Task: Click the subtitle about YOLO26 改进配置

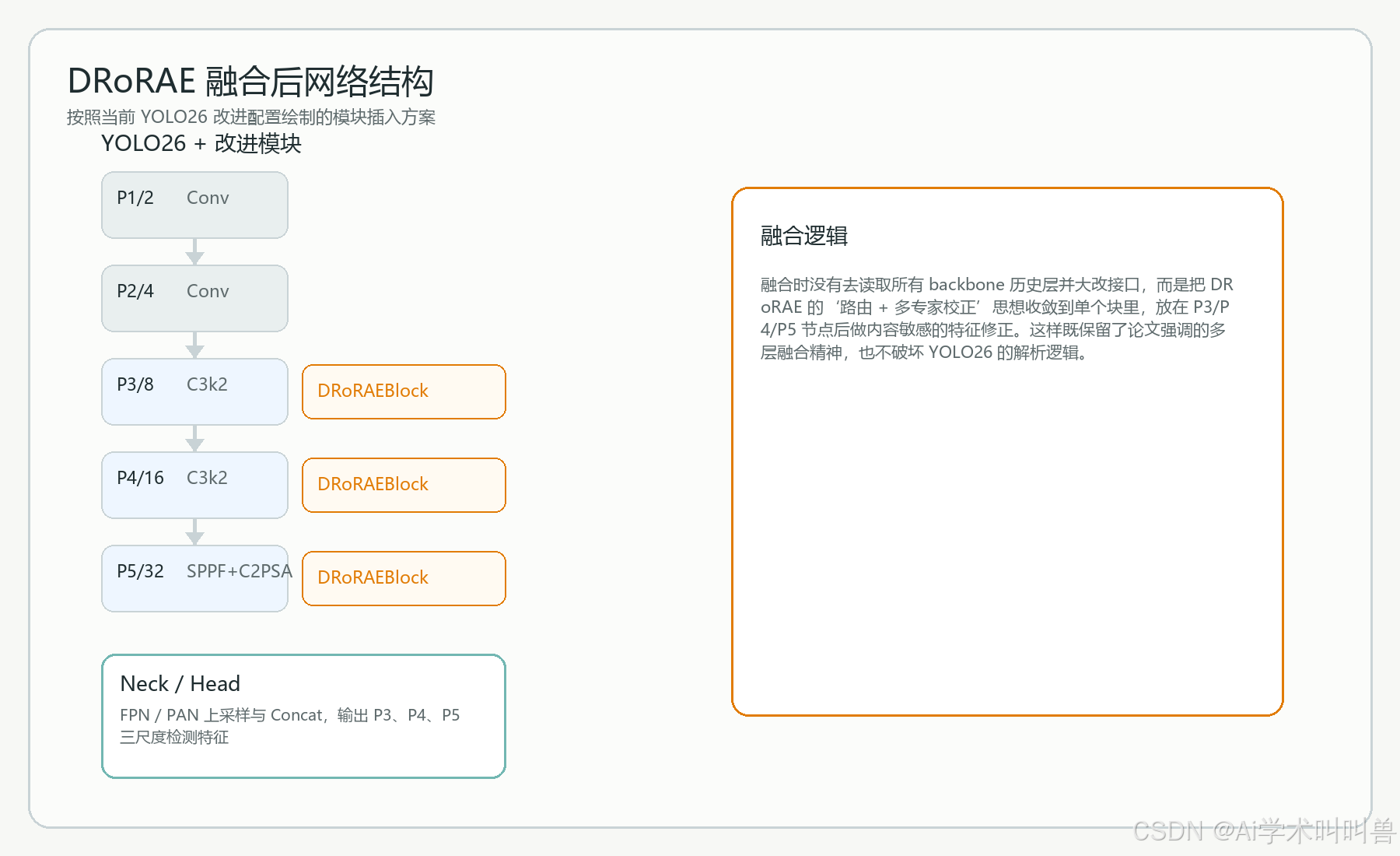Action: tap(250, 117)
